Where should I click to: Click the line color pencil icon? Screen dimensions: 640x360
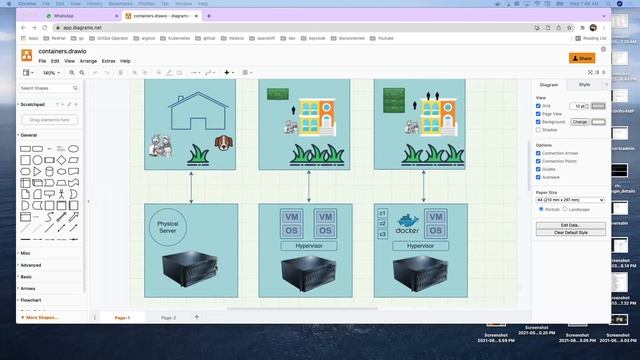169,73
